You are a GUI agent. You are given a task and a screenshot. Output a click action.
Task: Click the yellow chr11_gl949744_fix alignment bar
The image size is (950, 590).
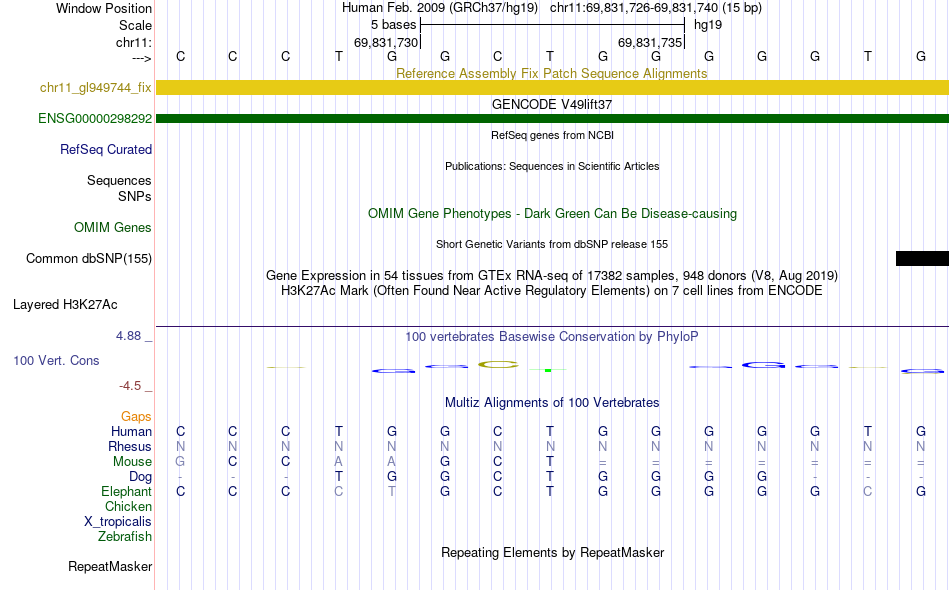pyautogui.click(x=552, y=87)
